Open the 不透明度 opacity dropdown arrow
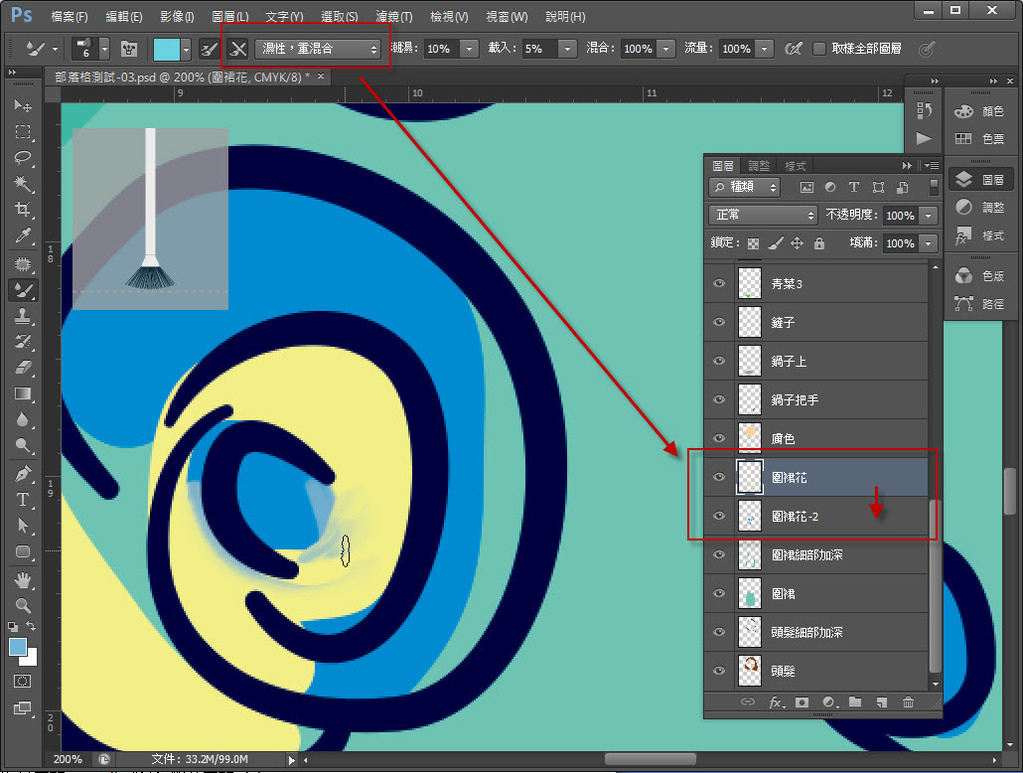 coord(930,215)
